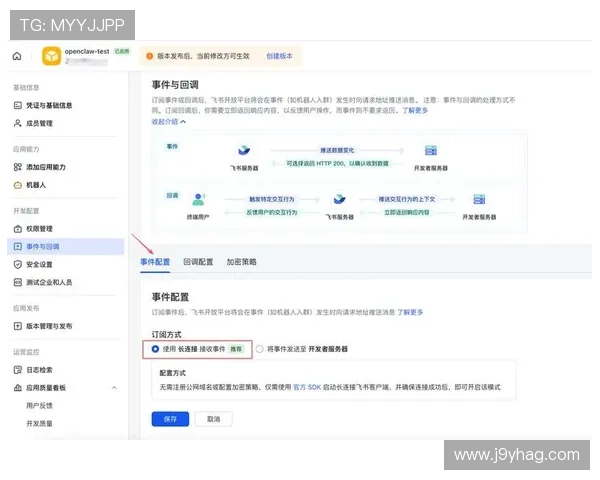The width and height of the screenshot is (600, 480).
Task: Click 了解更多 link under 事件配置
Action: tap(410, 312)
